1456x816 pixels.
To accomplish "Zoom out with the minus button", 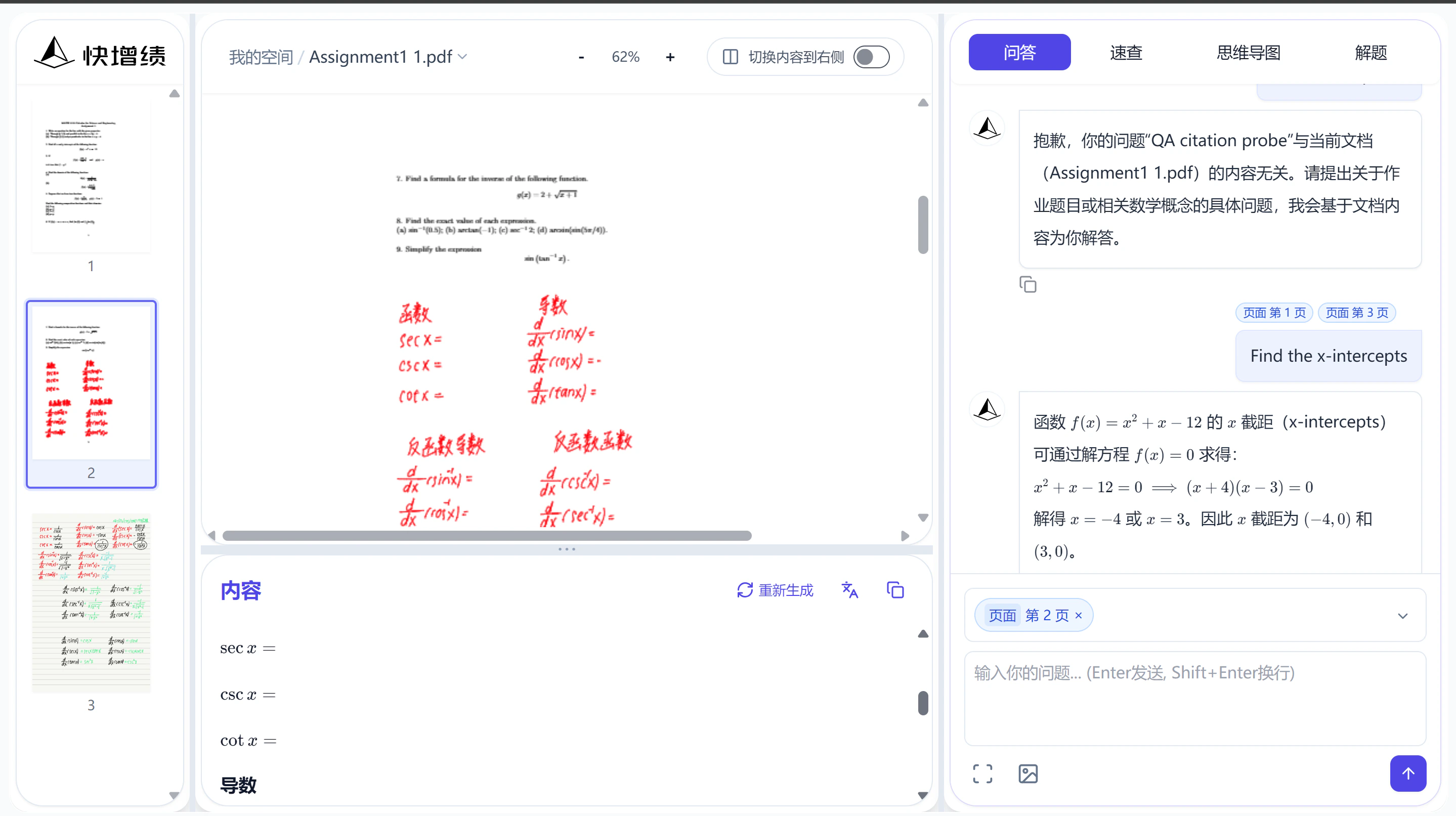I will pyautogui.click(x=581, y=57).
